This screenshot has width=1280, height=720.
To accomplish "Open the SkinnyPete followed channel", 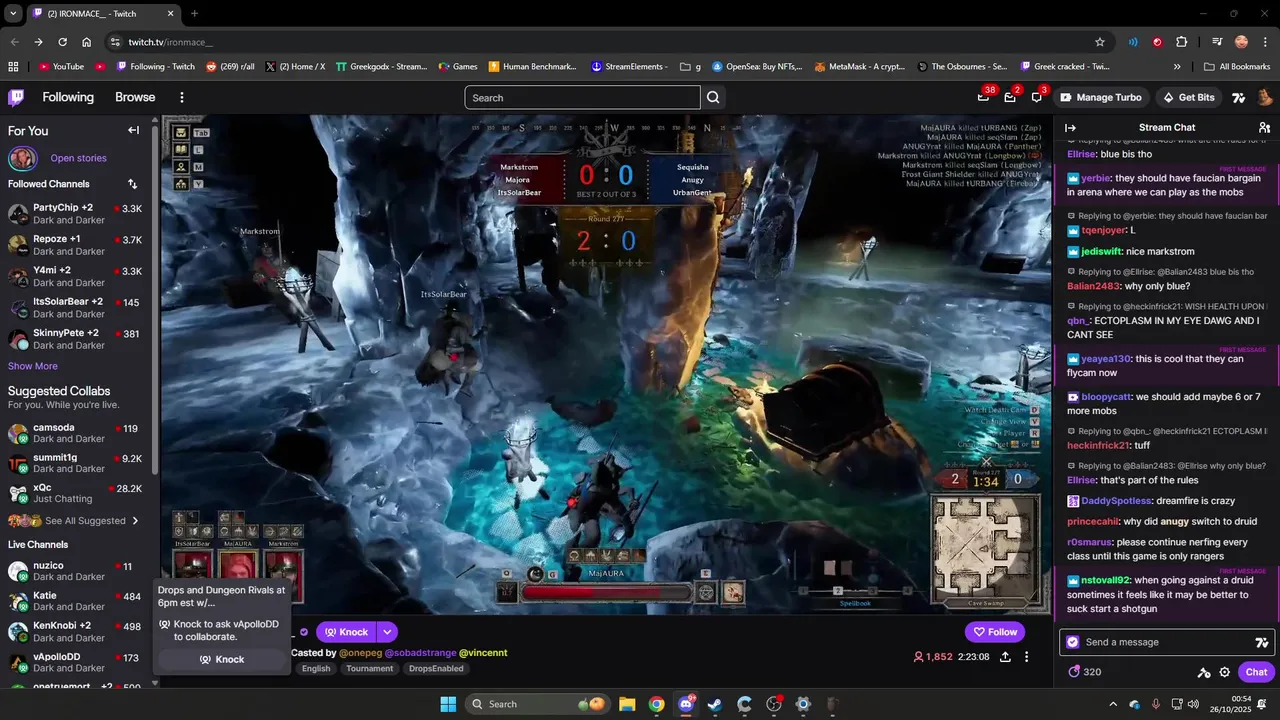I will tap(77, 339).
